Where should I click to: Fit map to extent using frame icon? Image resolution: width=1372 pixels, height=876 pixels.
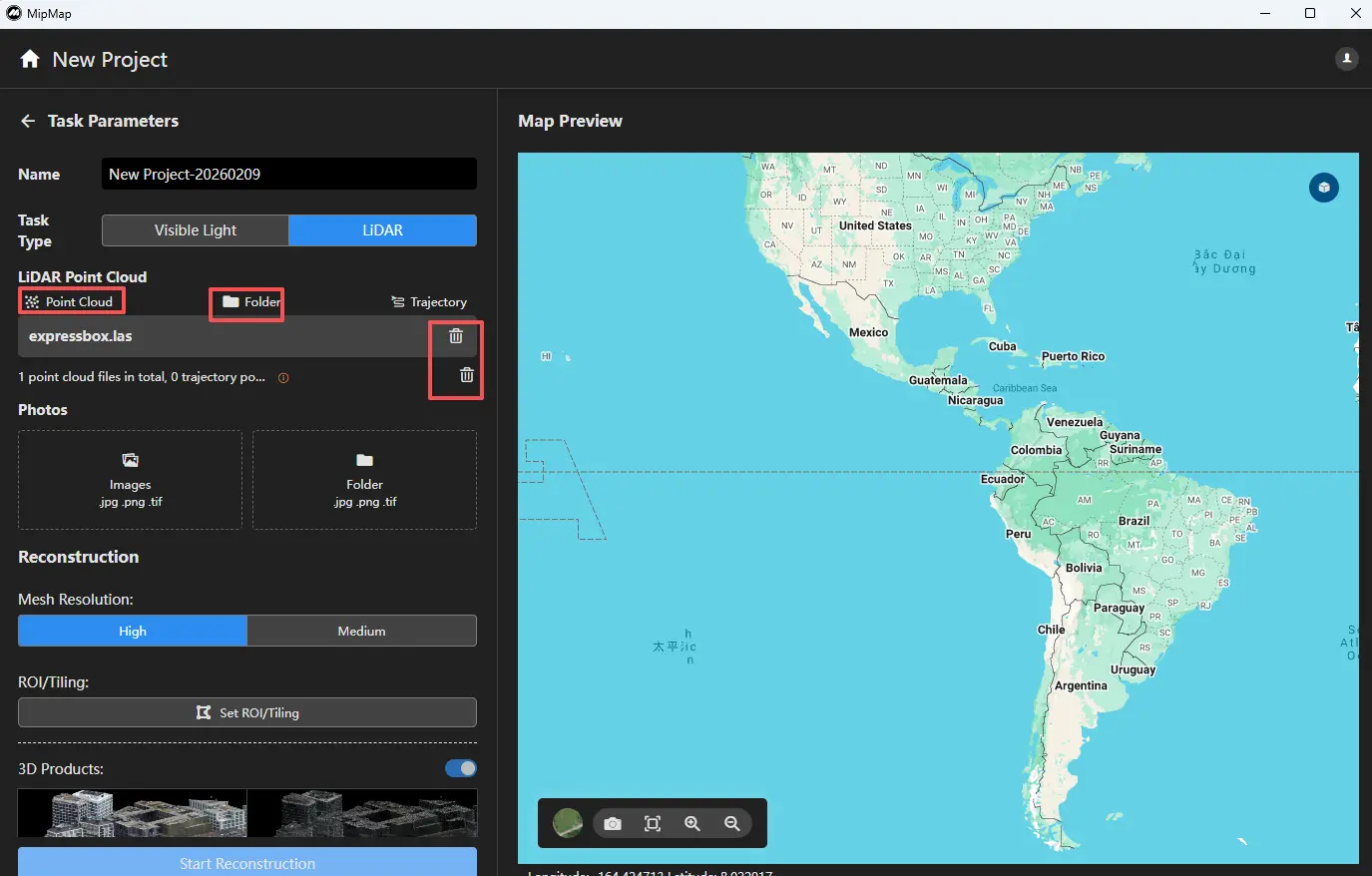click(x=653, y=823)
